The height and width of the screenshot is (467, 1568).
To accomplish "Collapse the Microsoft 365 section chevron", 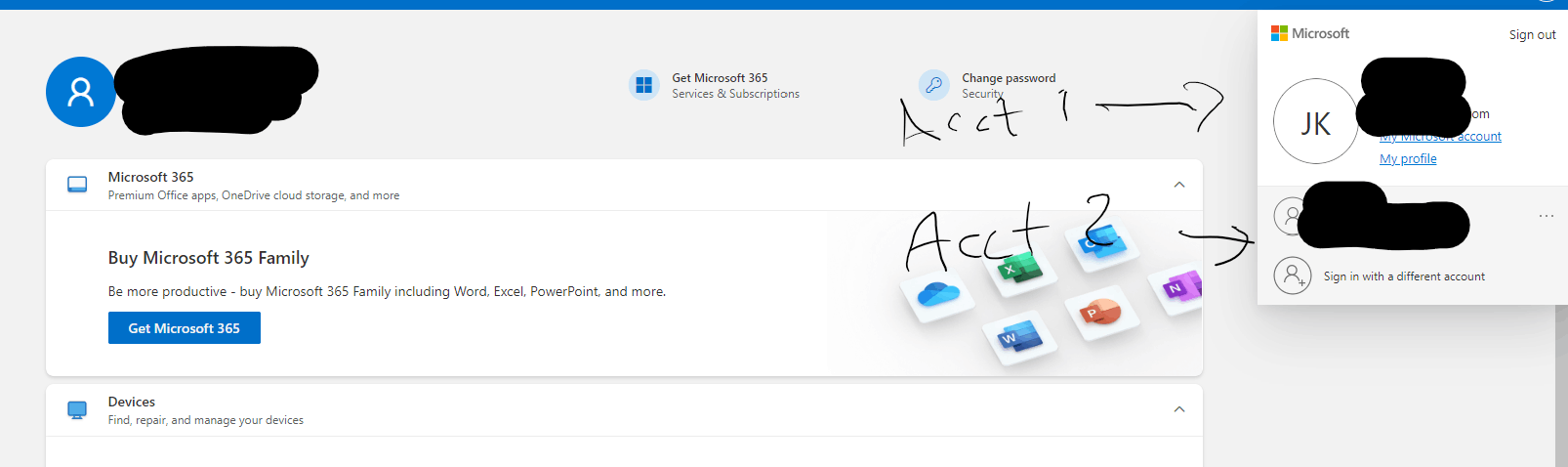I will 1179,185.
